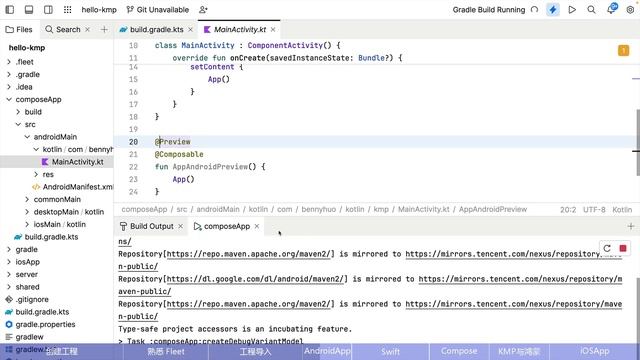This screenshot has height=360, width=640.
Task: Open the dl.google.com maven2 repository link
Action: 256,279
